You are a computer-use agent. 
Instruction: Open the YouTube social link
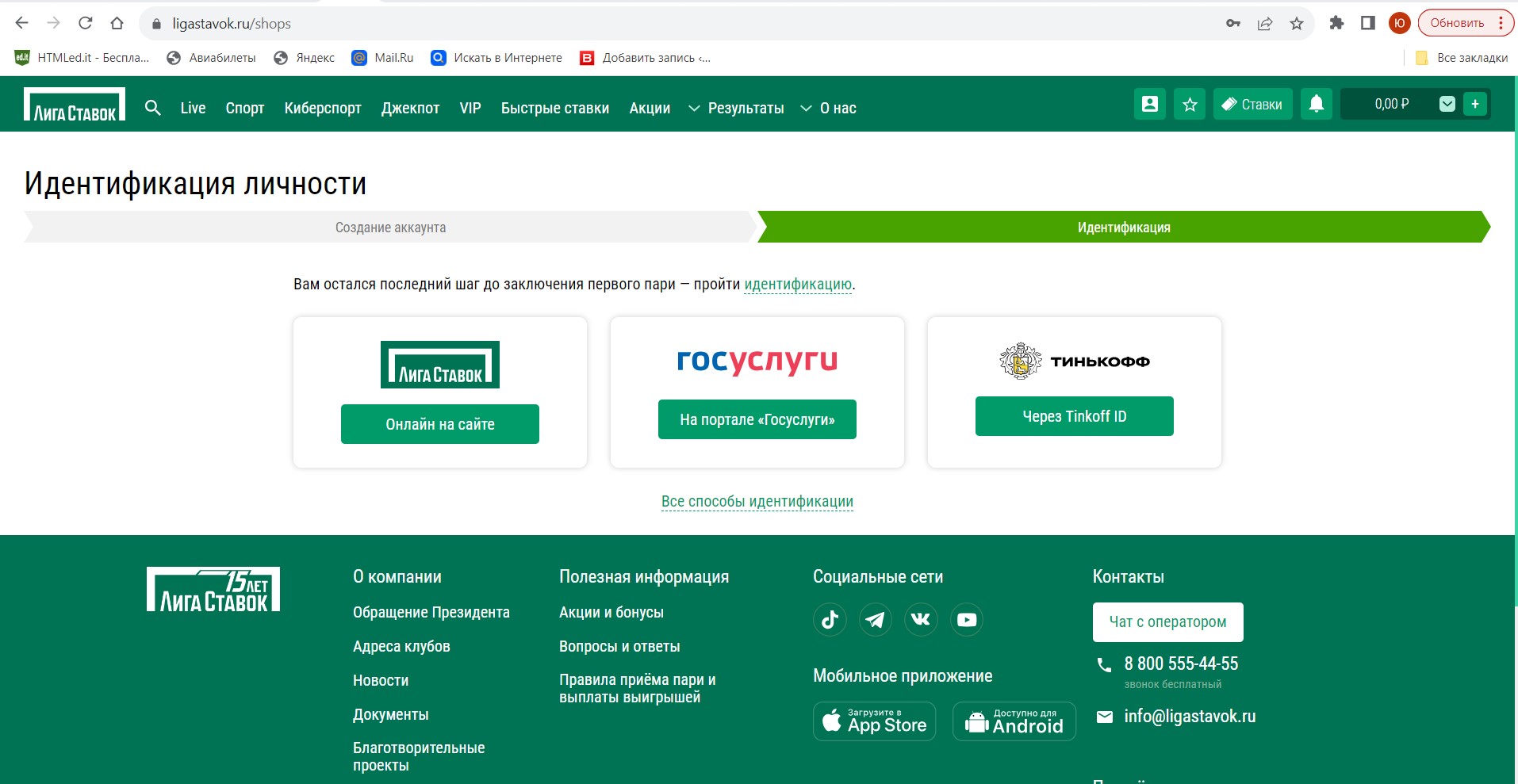[966, 620]
